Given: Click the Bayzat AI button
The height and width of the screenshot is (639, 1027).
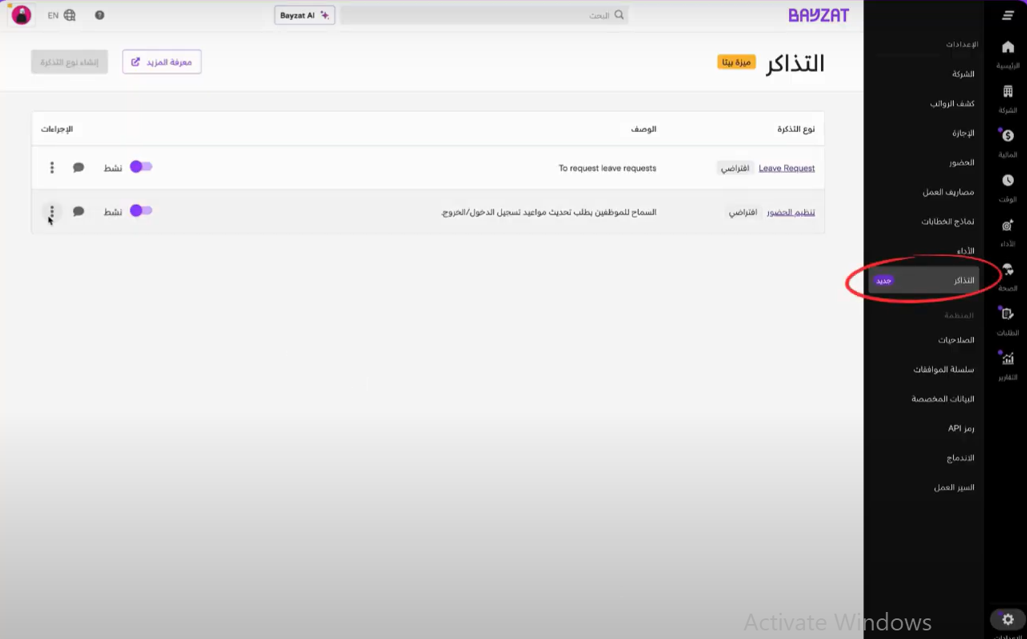Looking at the screenshot, I should point(304,16).
